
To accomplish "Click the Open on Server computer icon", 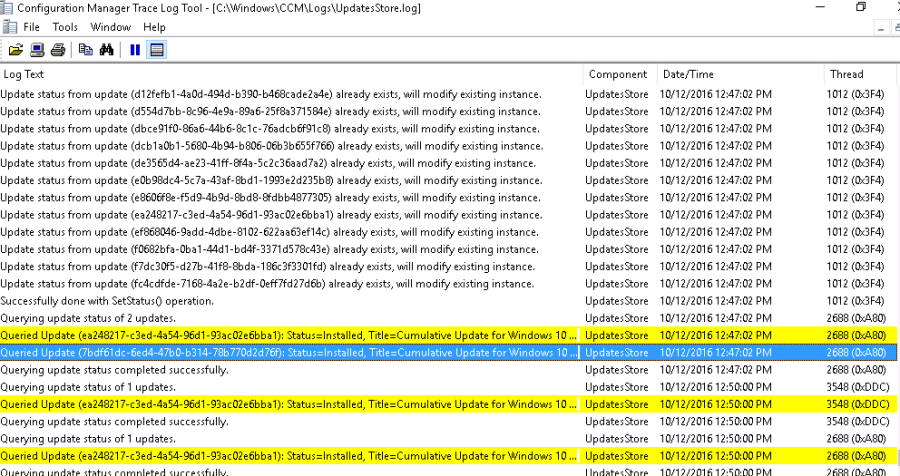I will click(x=37, y=50).
